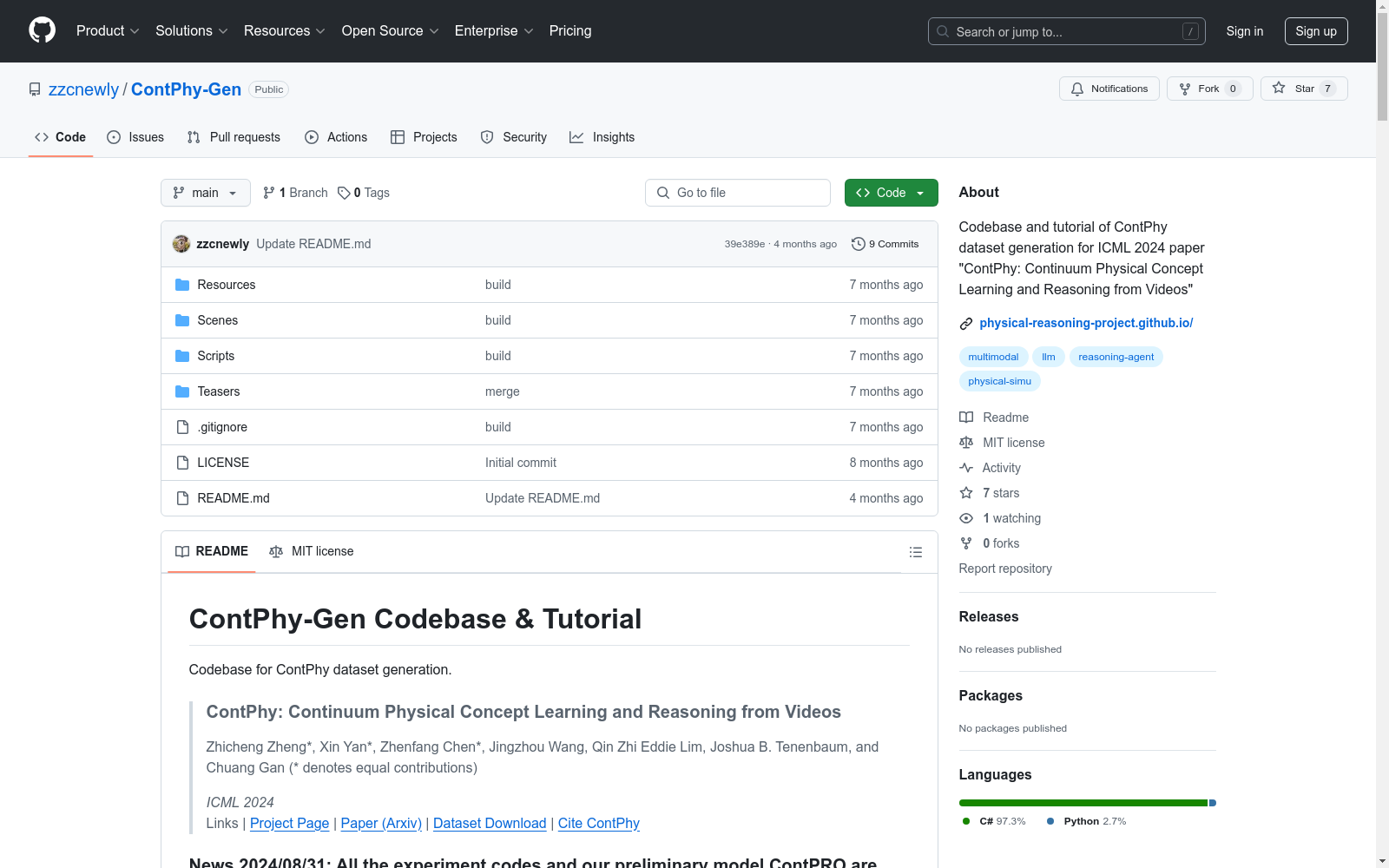This screenshot has height=868, width=1389.
Task: Select the MIT license tab
Action: tap(312, 551)
